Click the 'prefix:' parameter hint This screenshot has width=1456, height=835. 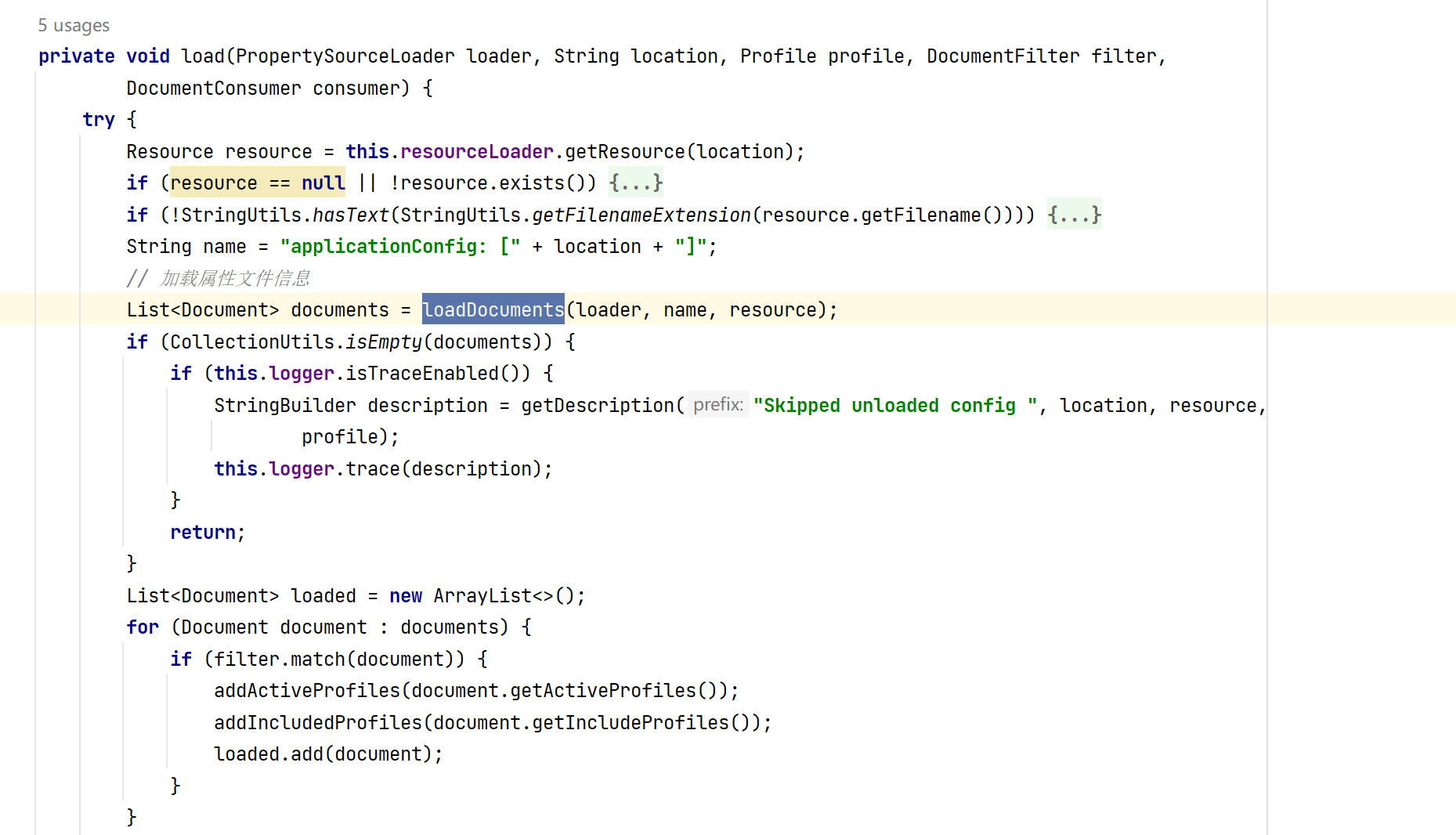point(718,405)
